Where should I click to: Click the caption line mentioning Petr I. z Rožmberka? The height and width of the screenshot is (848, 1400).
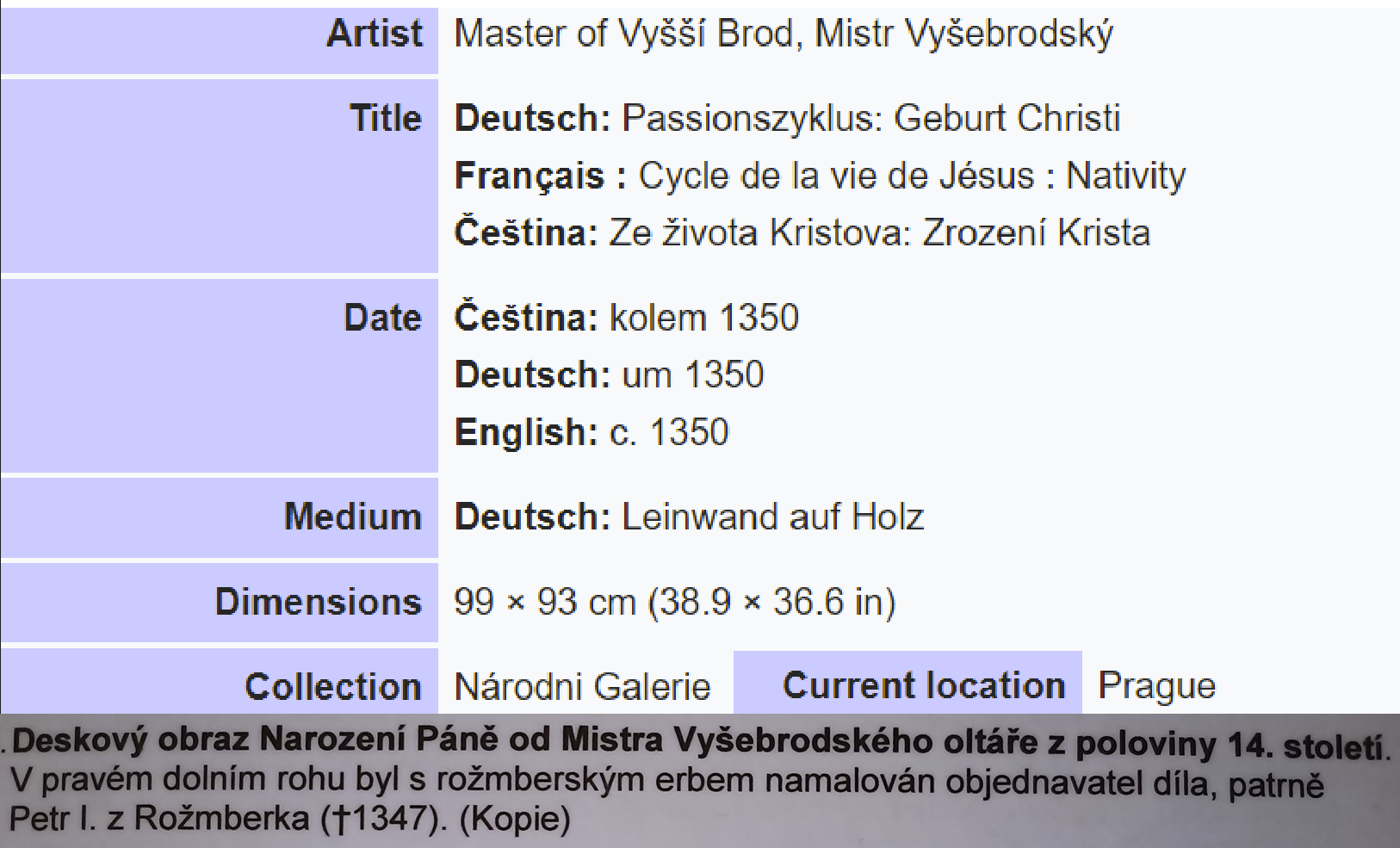pyautogui.click(x=290, y=818)
